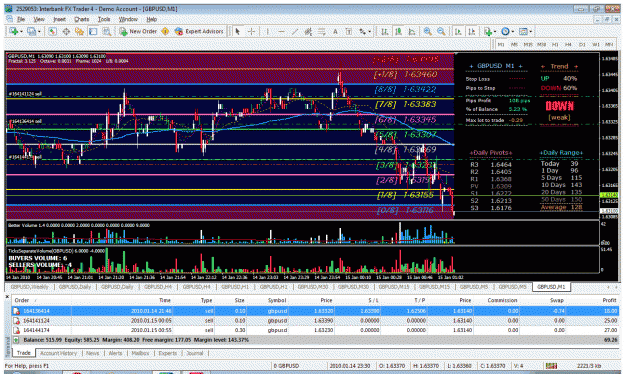
Task: Switch chart to candlesticks mode
Action: point(398,31)
